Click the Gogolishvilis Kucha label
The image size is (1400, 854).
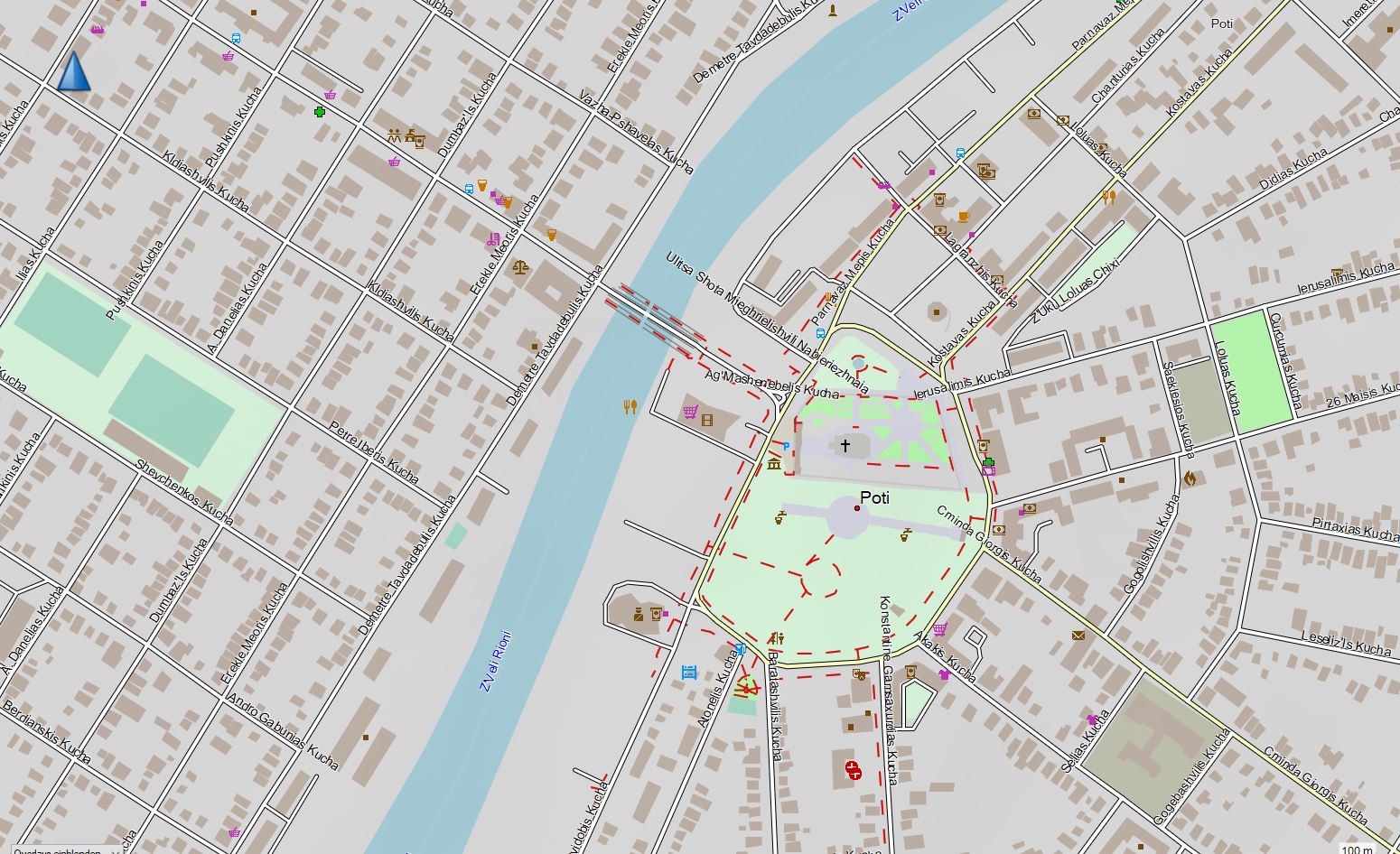pos(1152,543)
